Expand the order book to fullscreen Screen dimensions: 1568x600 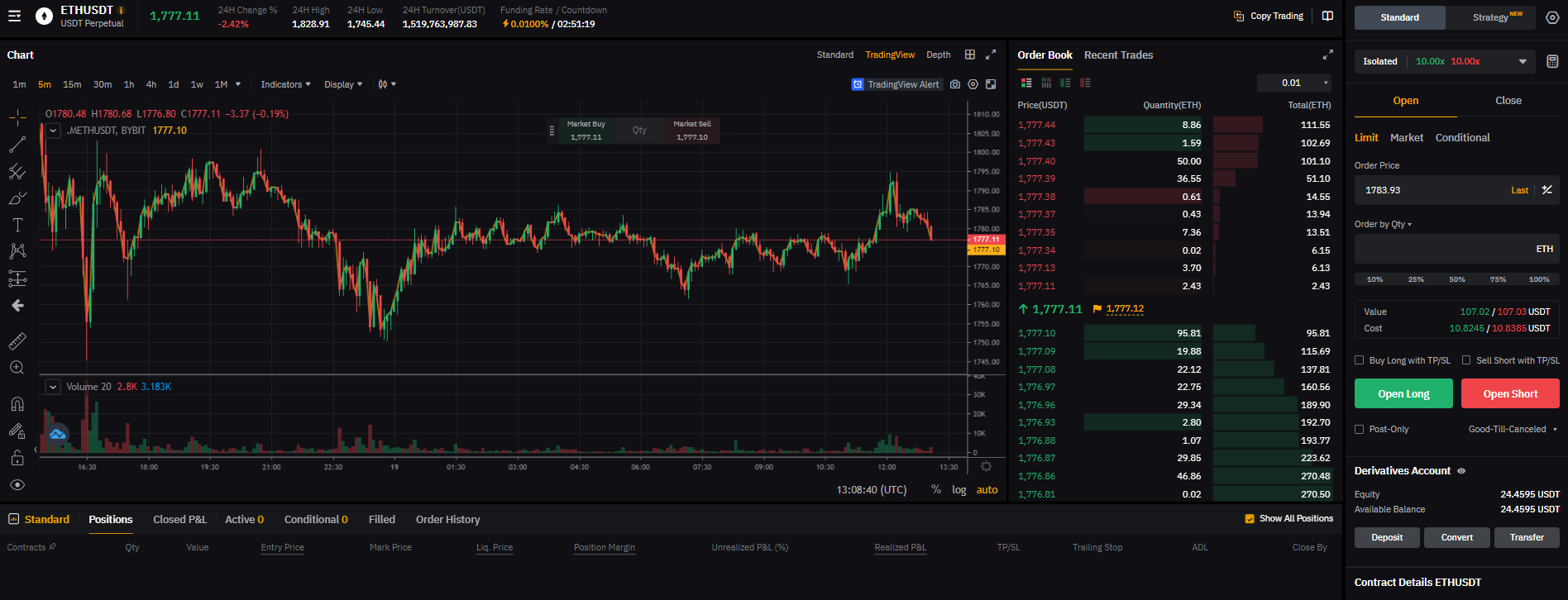pyautogui.click(x=1327, y=55)
